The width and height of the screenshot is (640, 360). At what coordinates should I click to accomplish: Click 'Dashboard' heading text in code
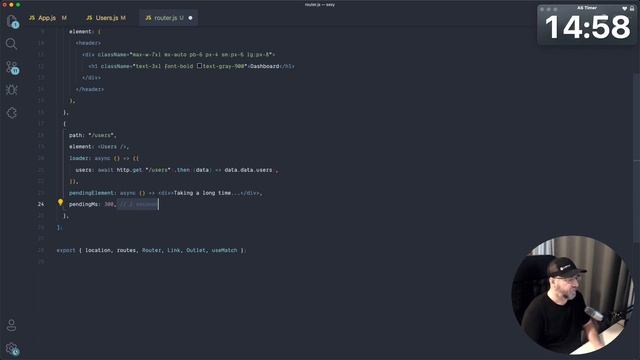(x=264, y=66)
